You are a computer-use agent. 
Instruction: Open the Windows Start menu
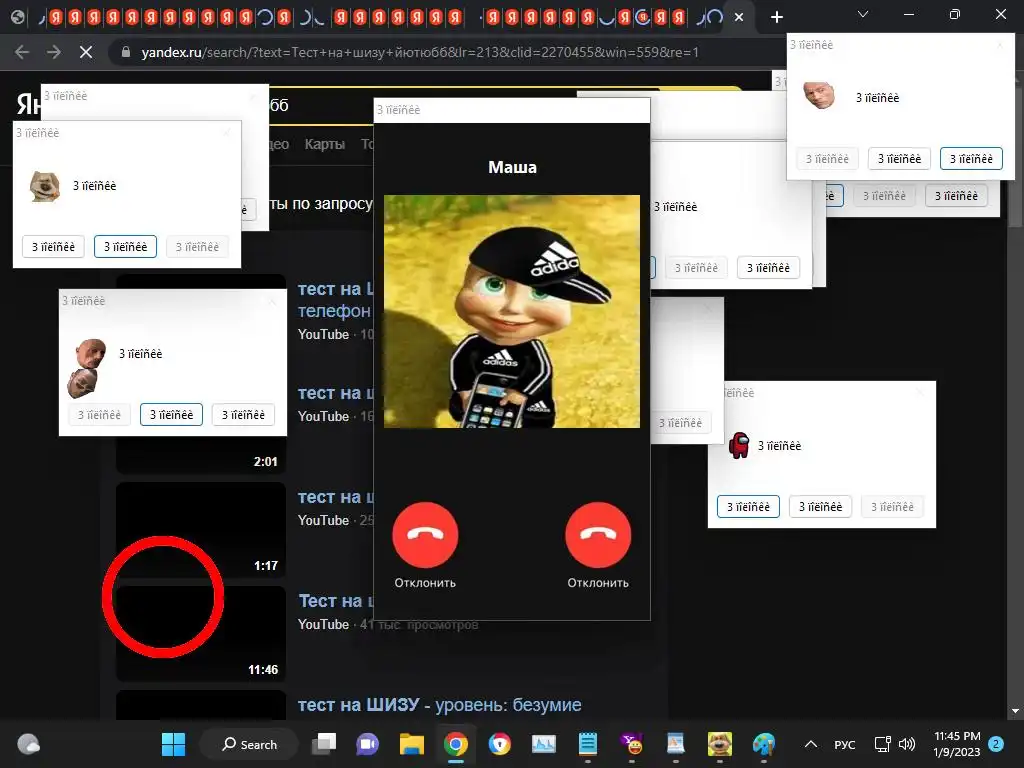pos(174,744)
